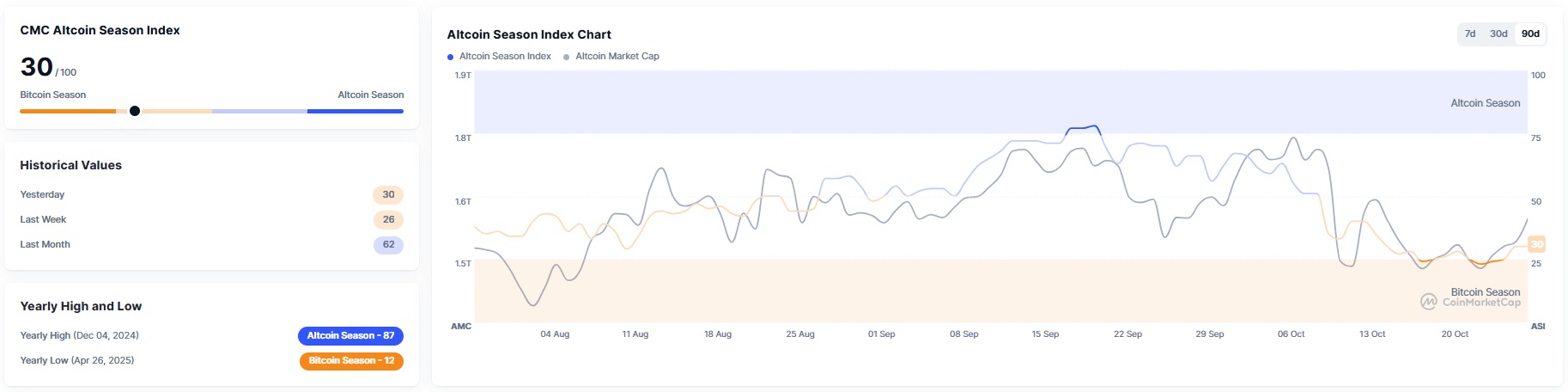Click the 06 Oct date axis marker

tap(1291, 334)
